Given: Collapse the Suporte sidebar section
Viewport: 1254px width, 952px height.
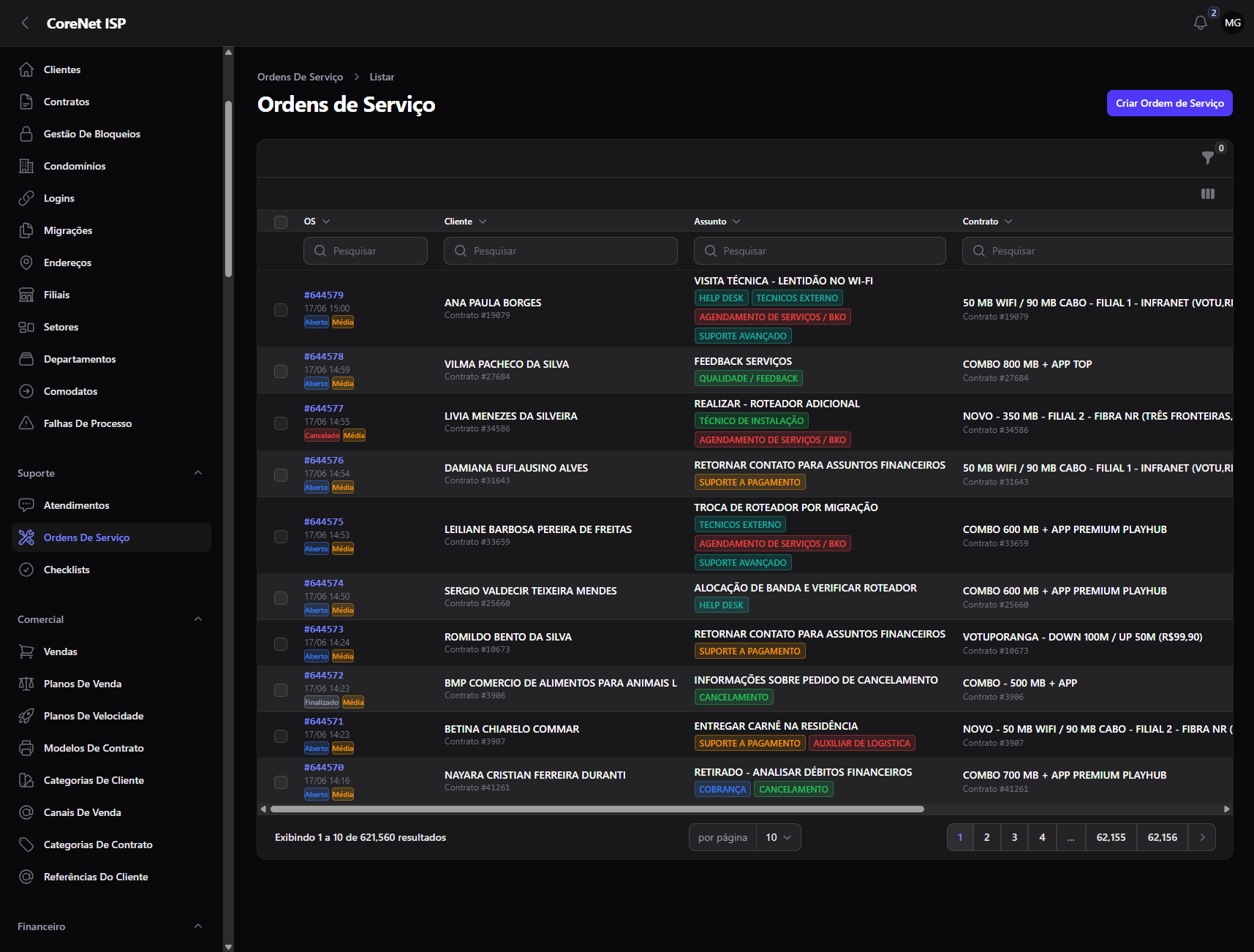Looking at the screenshot, I should point(198,473).
